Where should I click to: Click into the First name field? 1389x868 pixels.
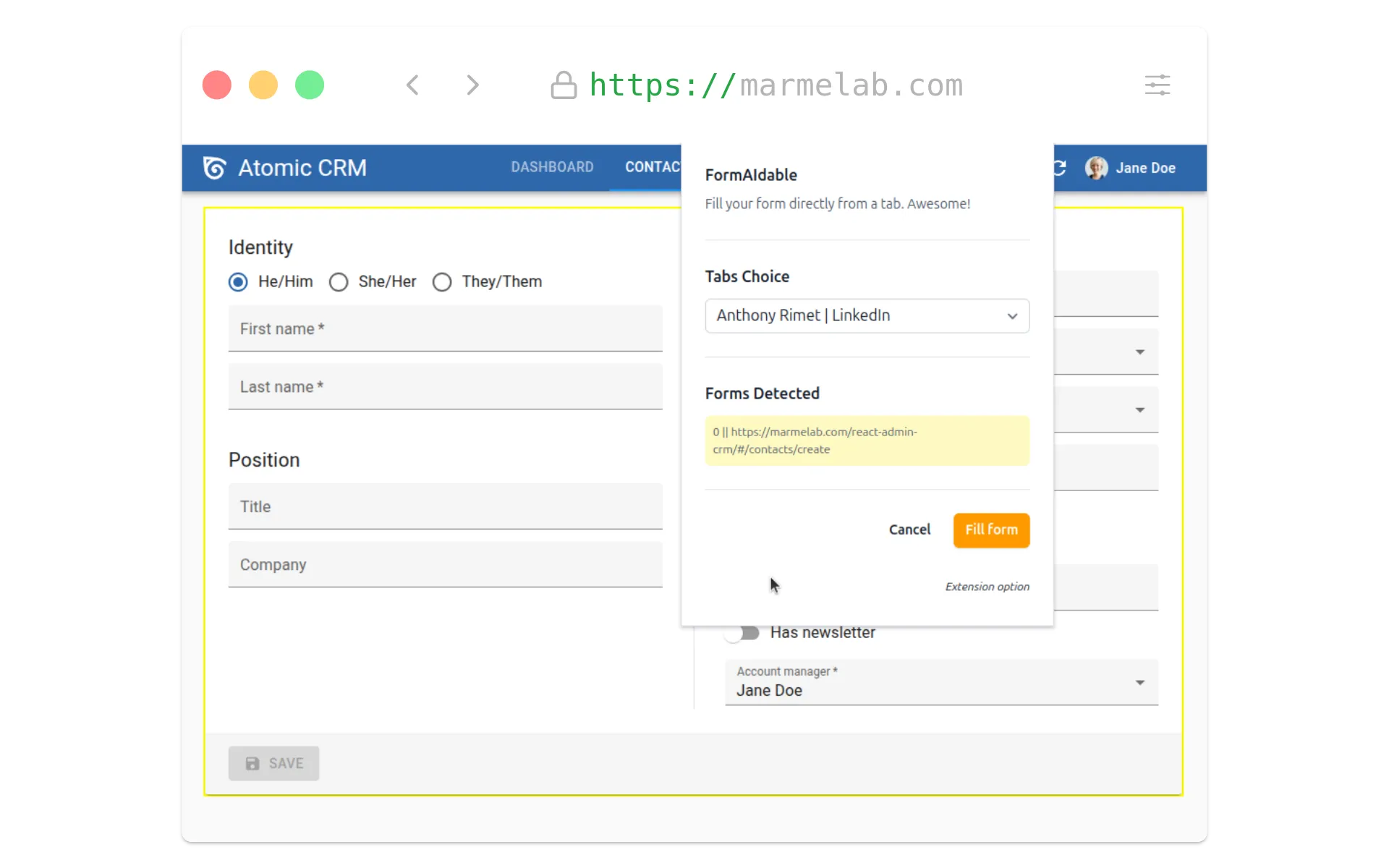tap(445, 329)
